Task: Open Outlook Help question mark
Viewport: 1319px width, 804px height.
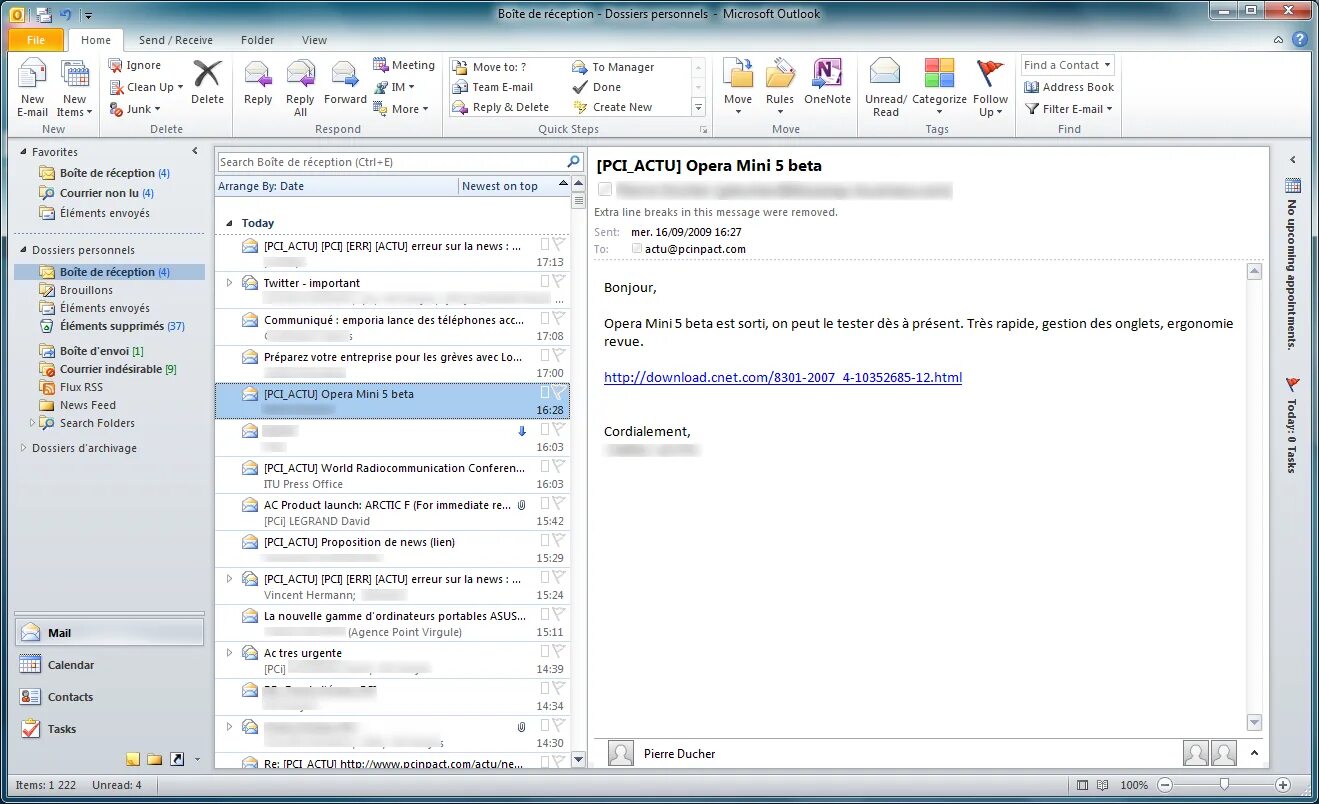Action: coord(1300,40)
